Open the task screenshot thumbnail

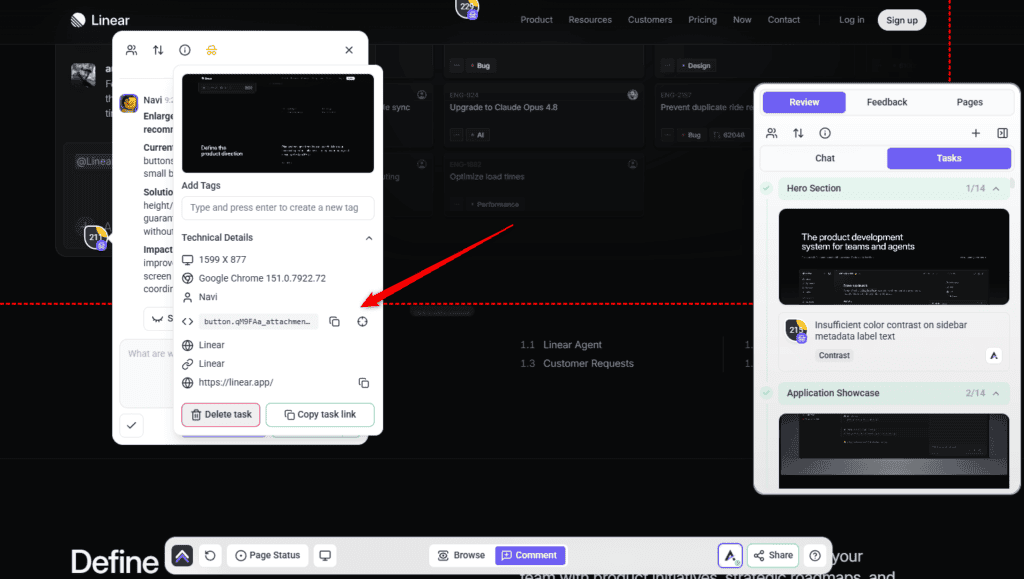pos(278,123)
